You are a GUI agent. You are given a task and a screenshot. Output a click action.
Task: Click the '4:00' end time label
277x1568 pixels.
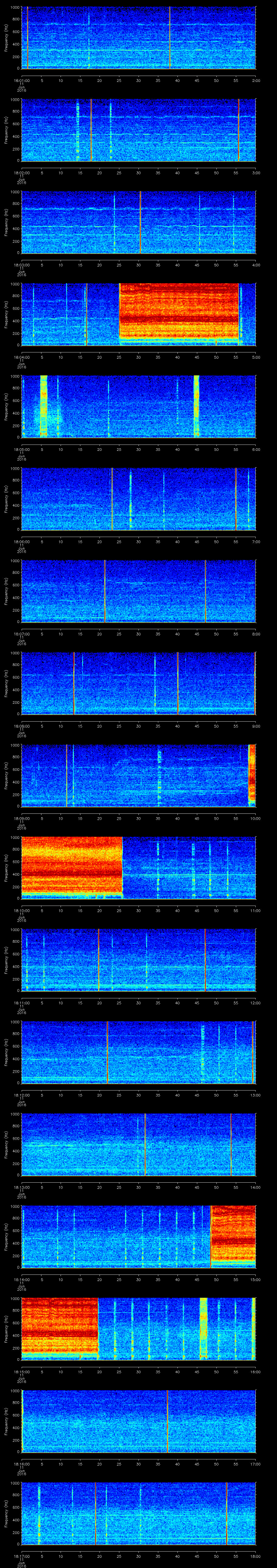point(256,264)
